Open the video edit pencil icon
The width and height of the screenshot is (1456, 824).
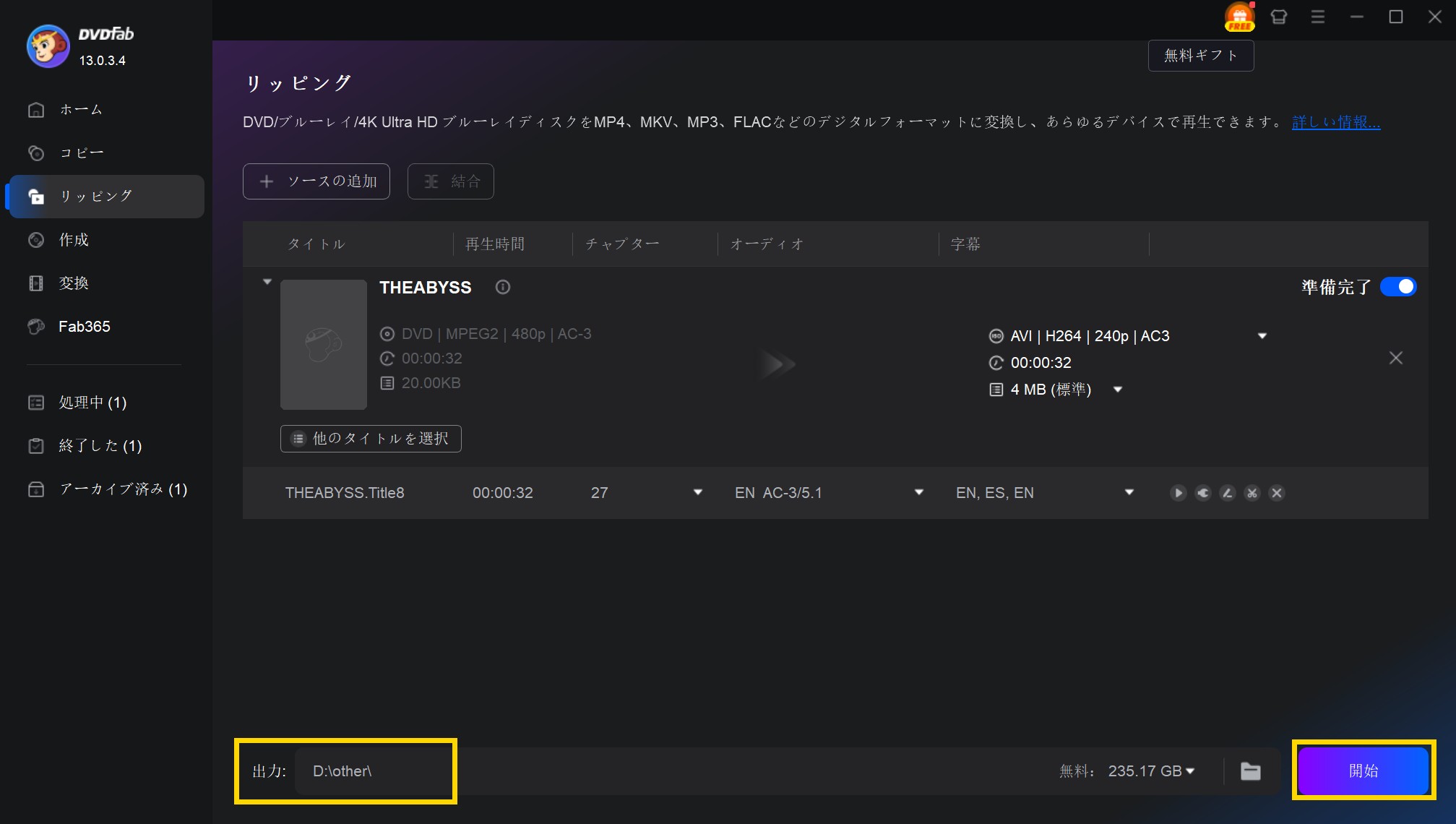click(1227, 493)
